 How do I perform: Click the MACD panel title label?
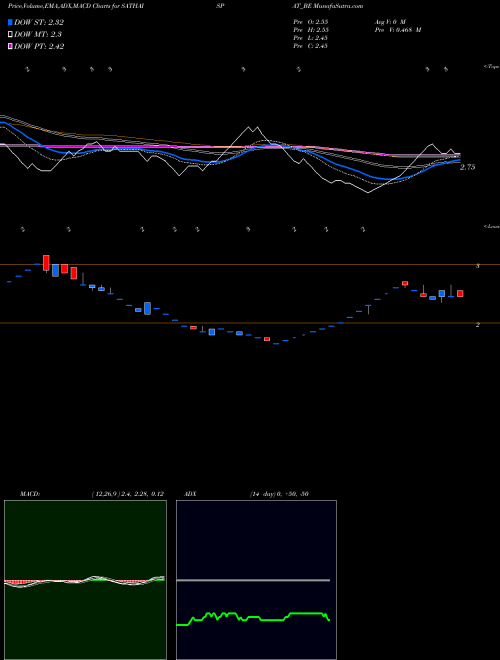point(29,494)
